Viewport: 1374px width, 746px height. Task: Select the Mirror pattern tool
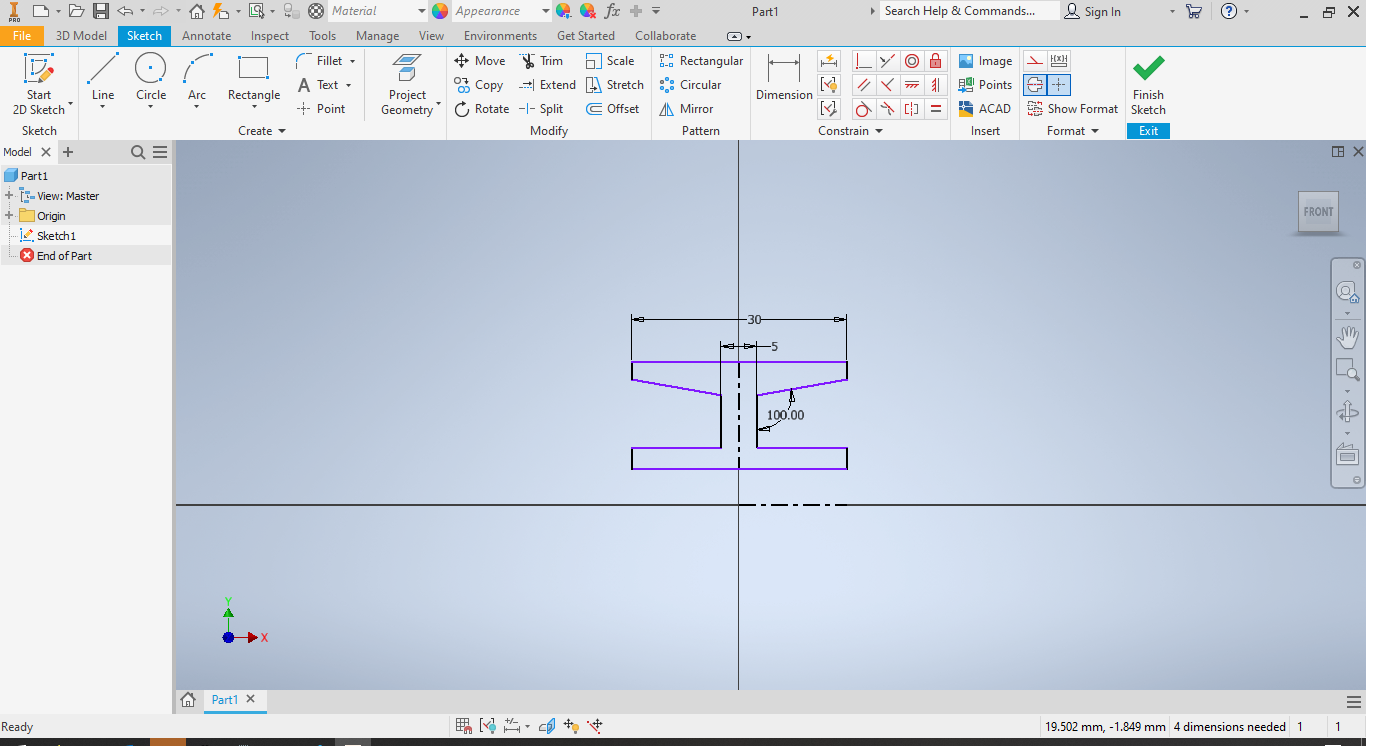(x=687, y=108)
